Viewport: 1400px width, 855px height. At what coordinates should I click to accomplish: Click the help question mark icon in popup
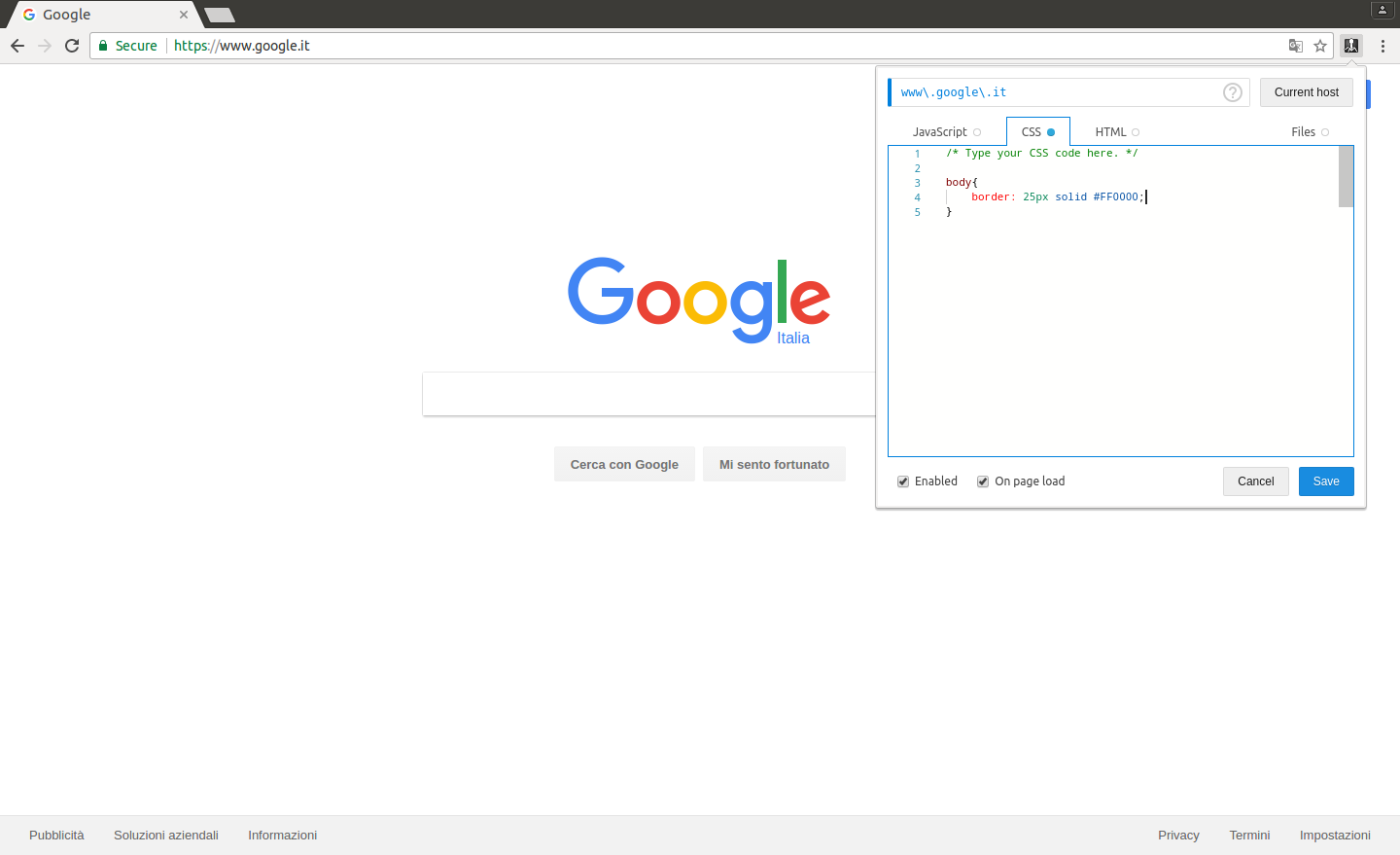pos(1233,92)
